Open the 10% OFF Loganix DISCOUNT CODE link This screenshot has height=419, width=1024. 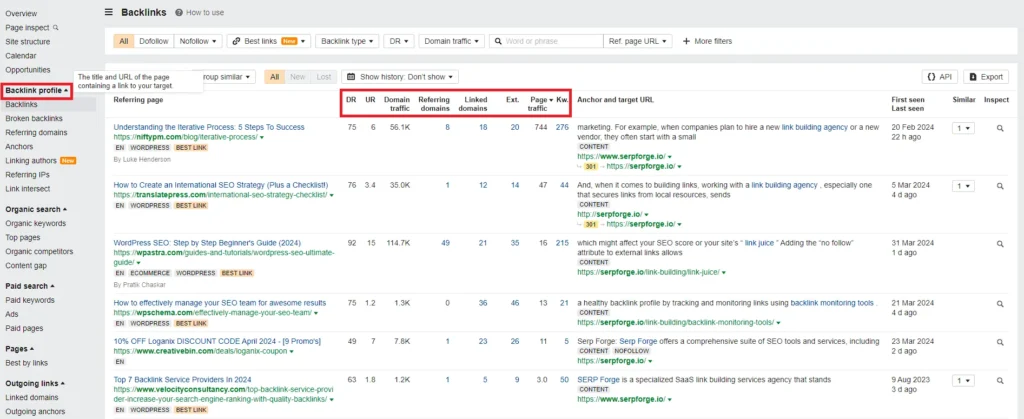(217, 341)
